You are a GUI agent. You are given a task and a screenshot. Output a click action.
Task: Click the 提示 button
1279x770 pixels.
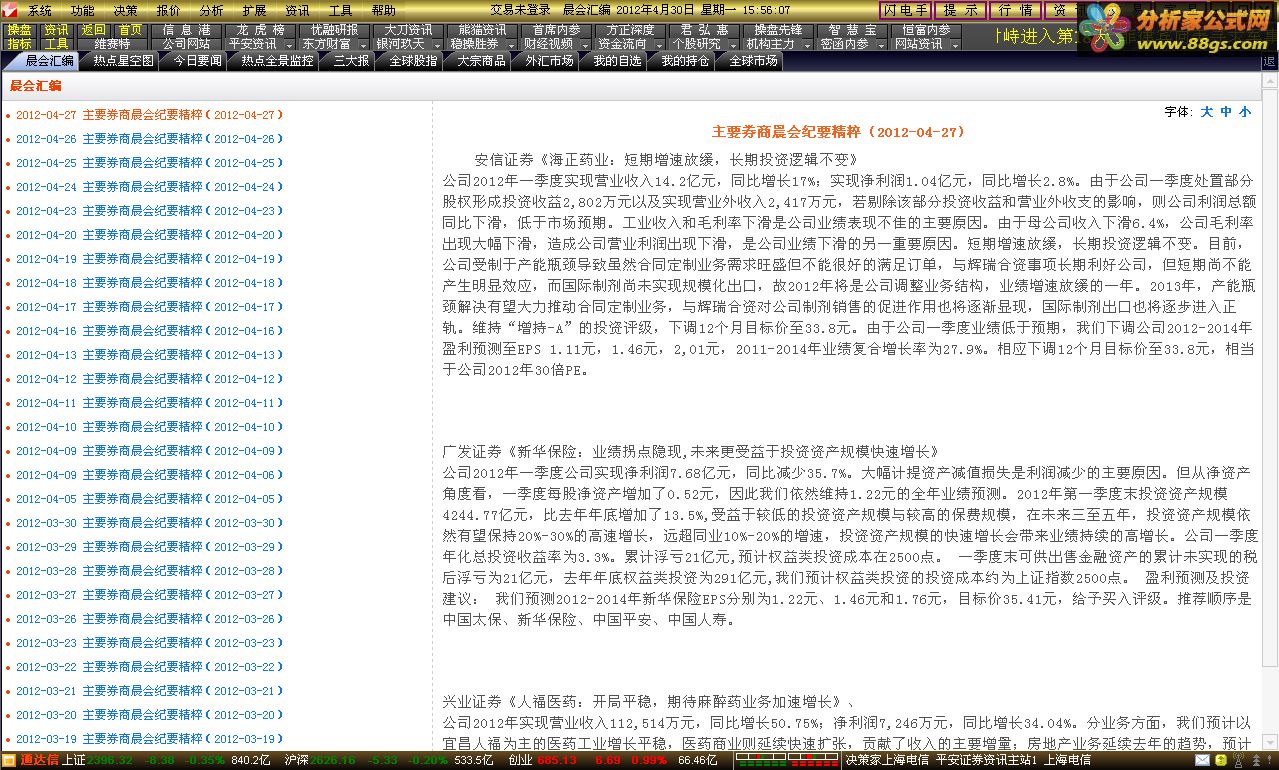pos(961,10)
